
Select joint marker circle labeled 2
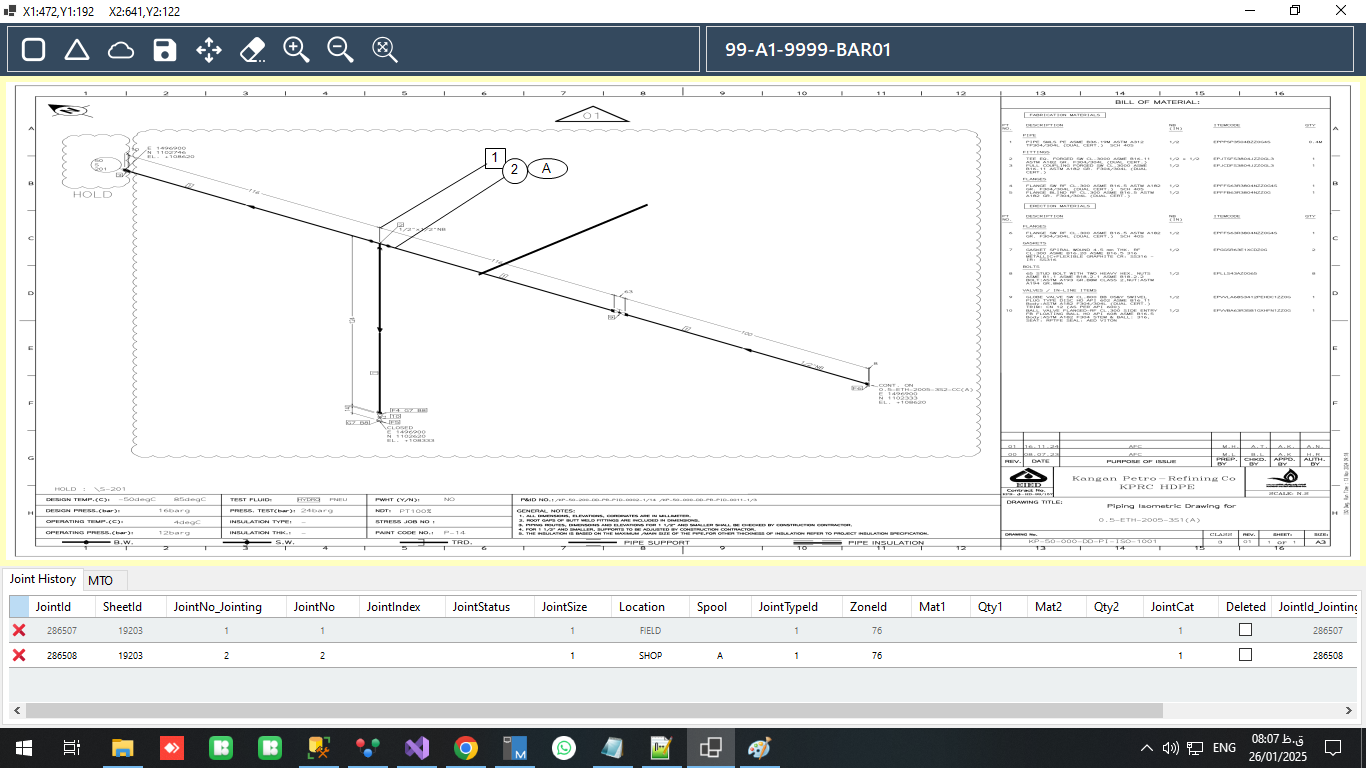tap(514, 170)
